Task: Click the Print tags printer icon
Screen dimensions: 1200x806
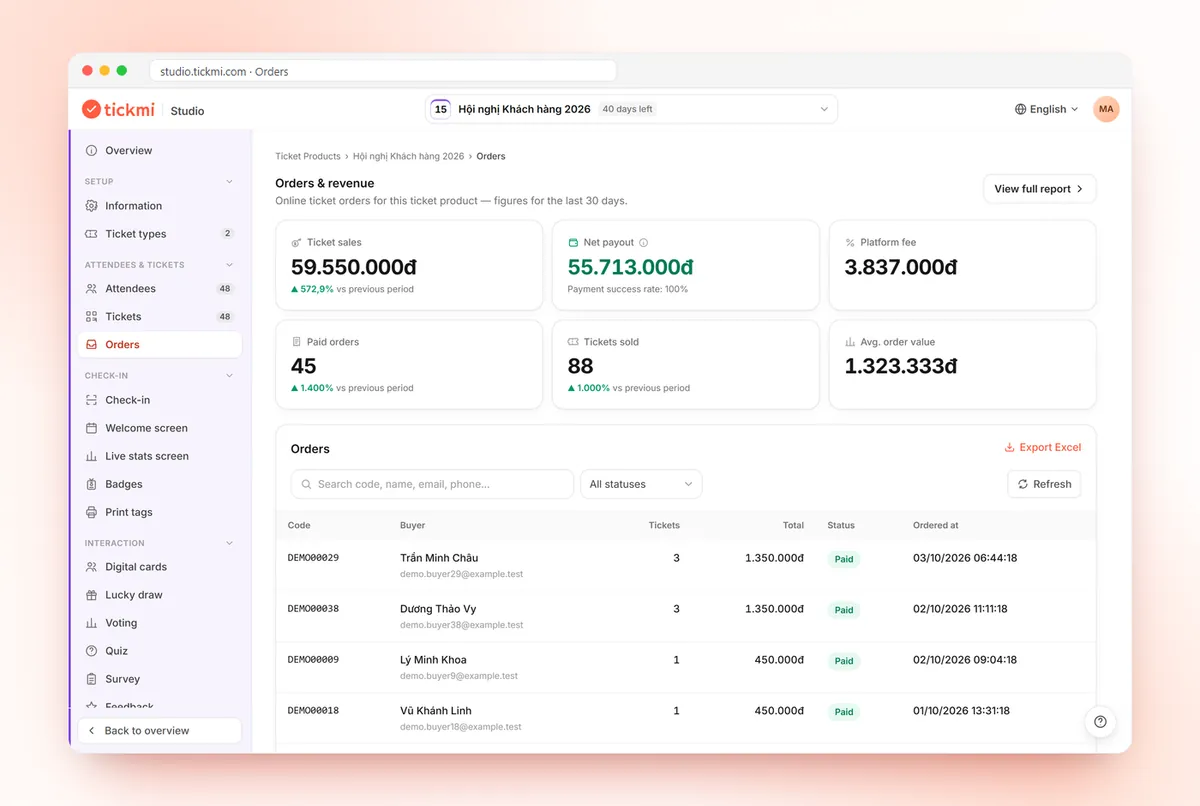Action: point(92,512)
